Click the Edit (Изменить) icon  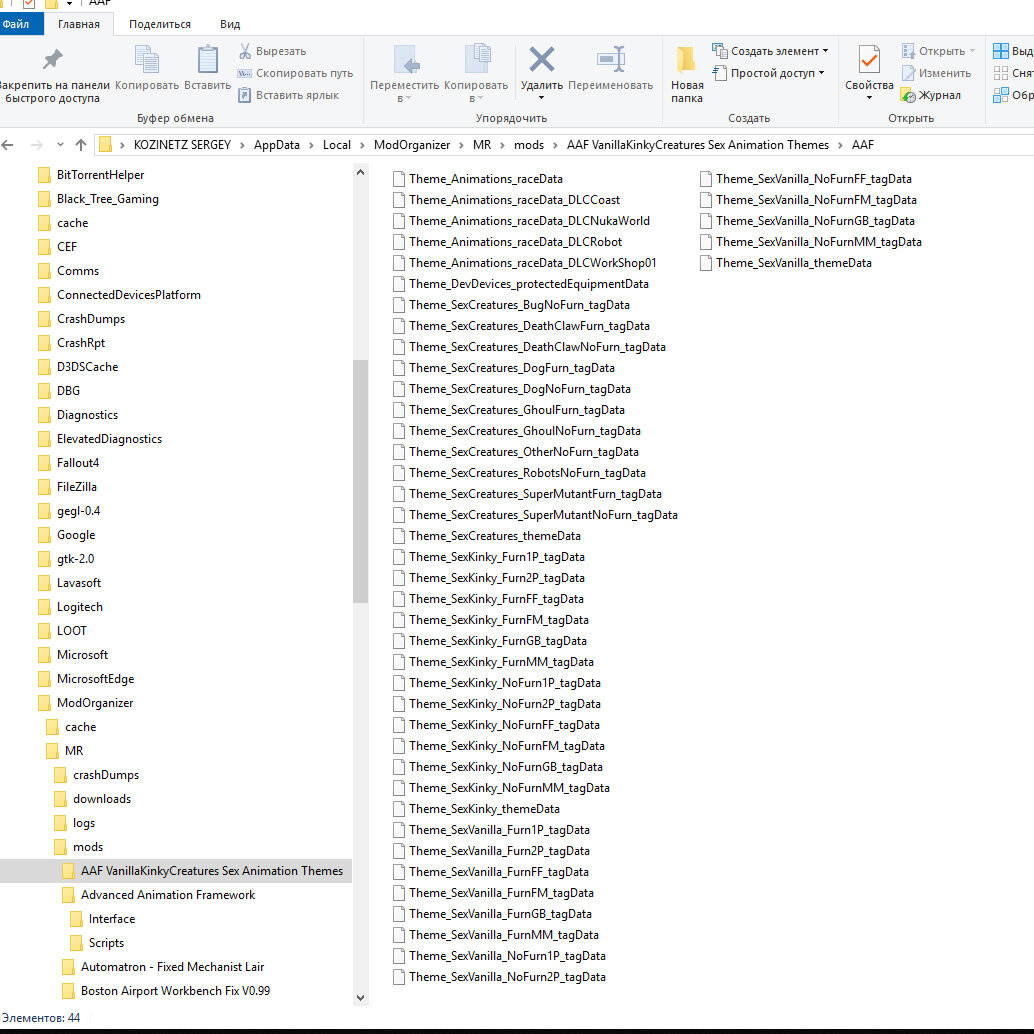point(909,73)
